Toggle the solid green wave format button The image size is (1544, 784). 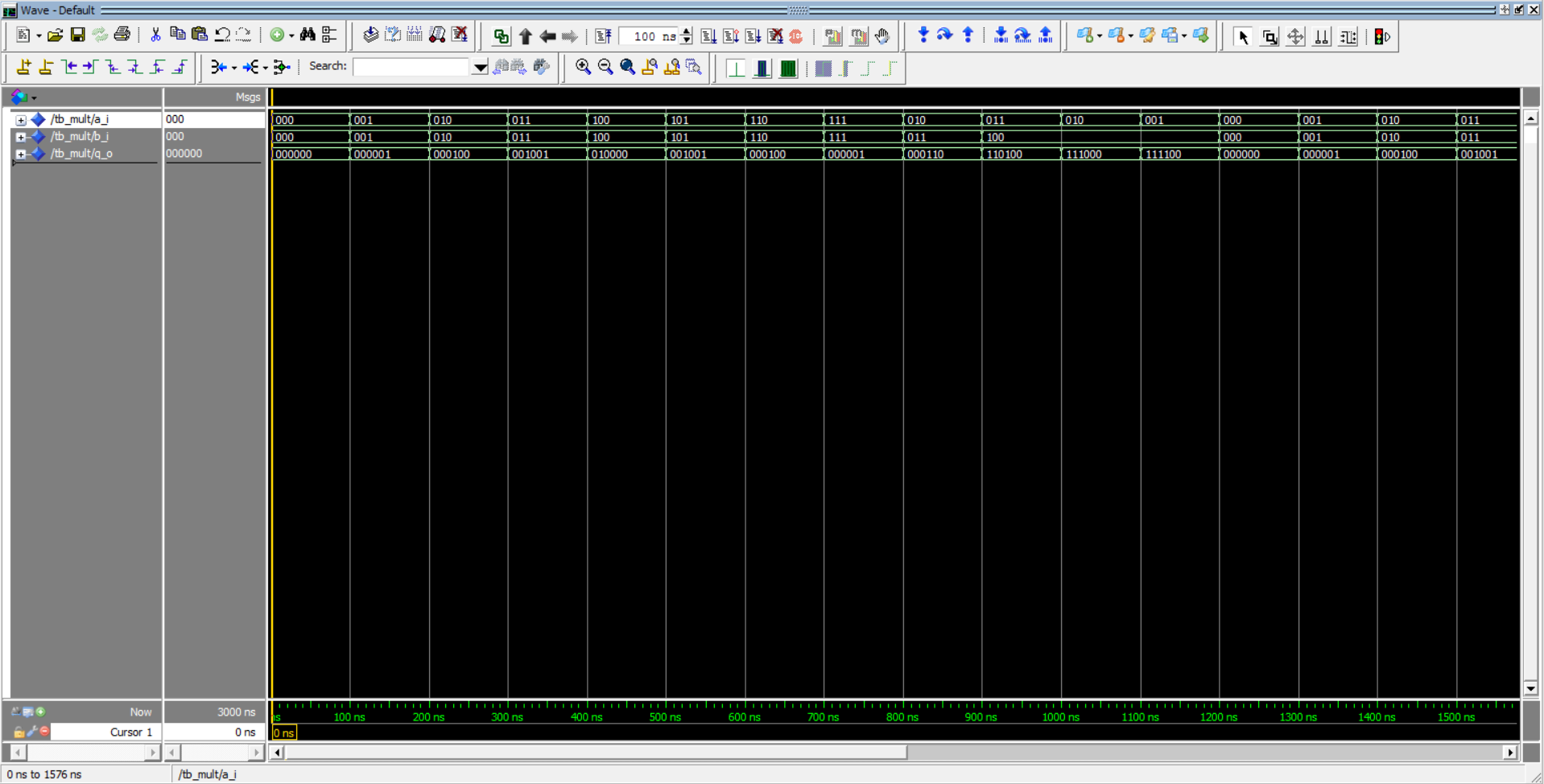pyautogui.click(x=788, y=68)
